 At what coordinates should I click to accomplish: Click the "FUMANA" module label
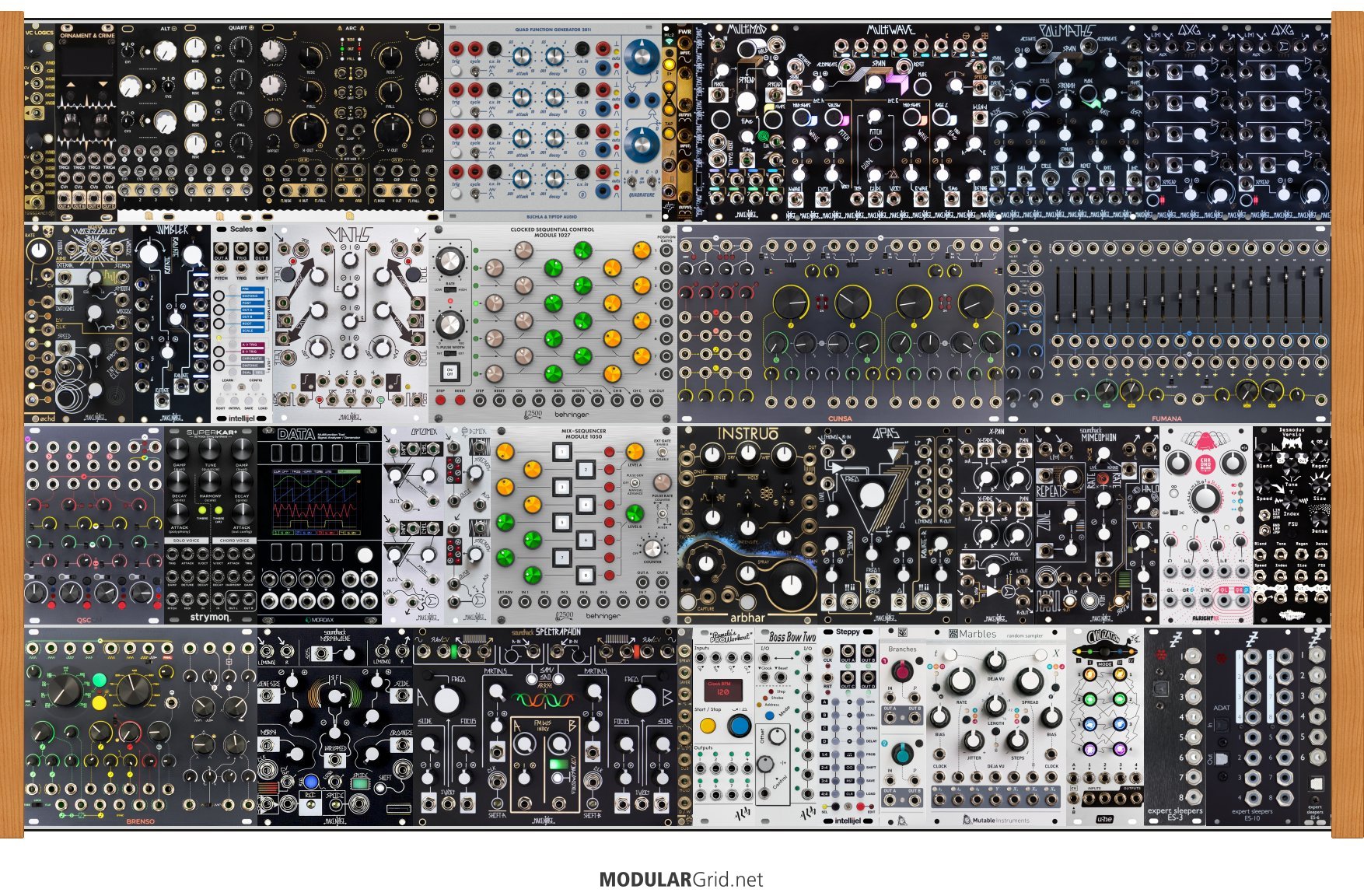(1166, 418)
